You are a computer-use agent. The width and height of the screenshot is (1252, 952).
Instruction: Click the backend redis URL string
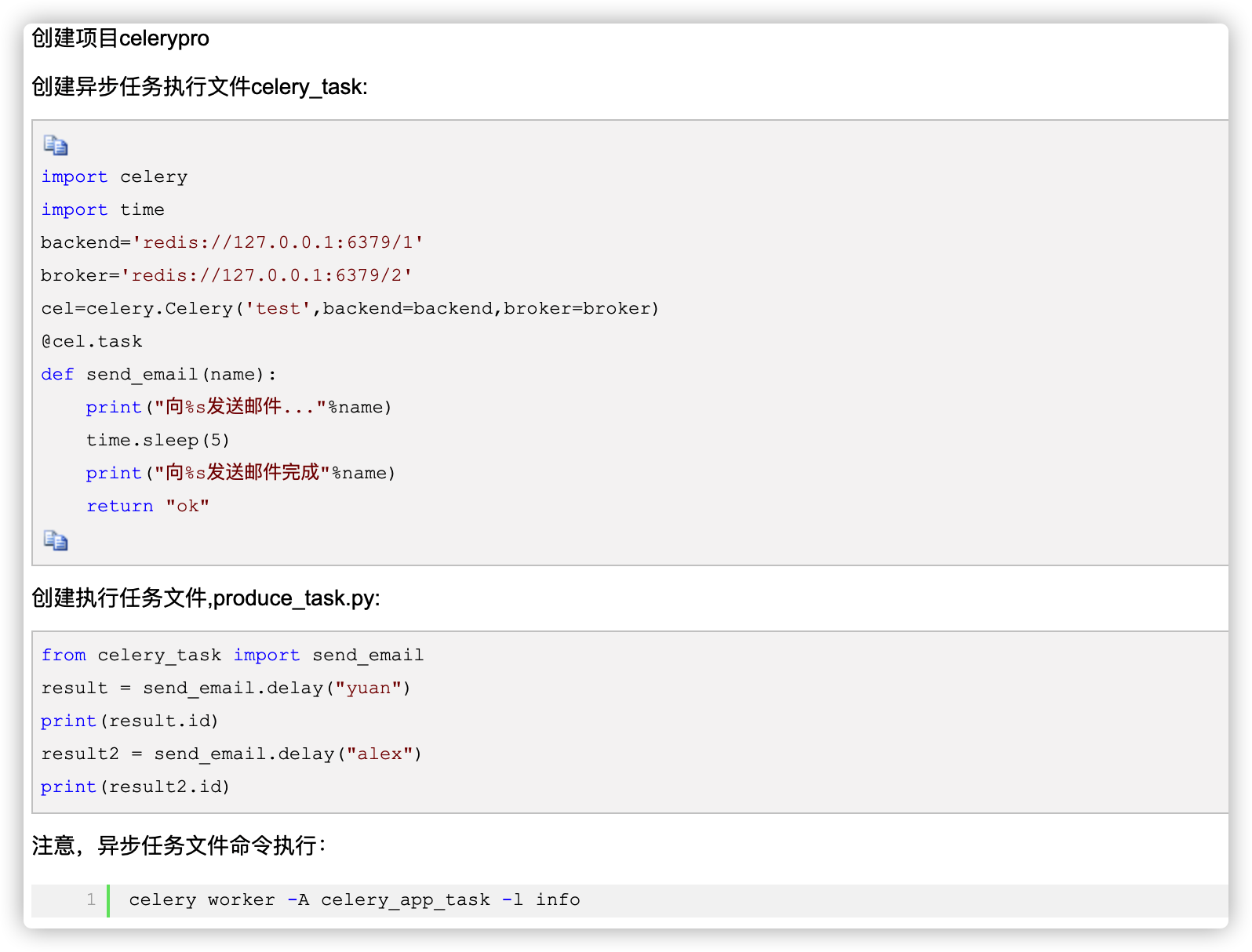(x=278, y=242)
